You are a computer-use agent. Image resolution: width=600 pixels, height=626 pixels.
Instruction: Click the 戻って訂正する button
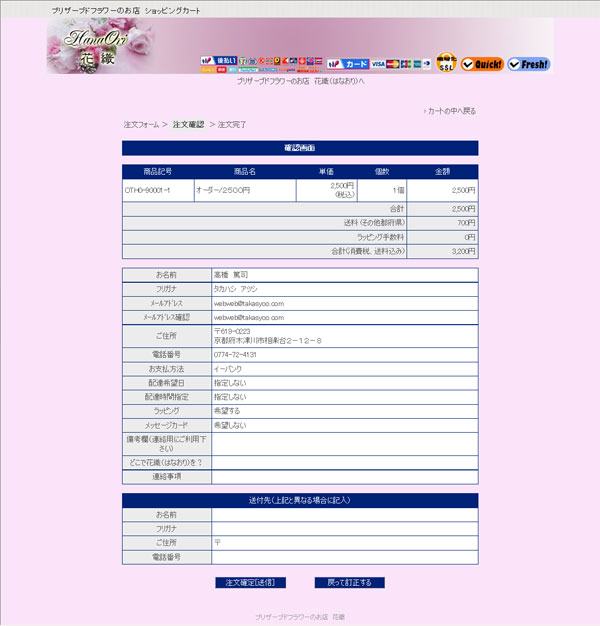click(349, 582)
